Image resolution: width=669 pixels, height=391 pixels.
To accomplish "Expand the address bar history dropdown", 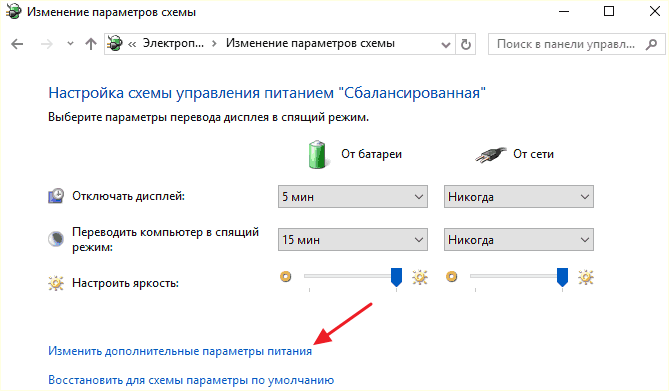I will 446,44.
